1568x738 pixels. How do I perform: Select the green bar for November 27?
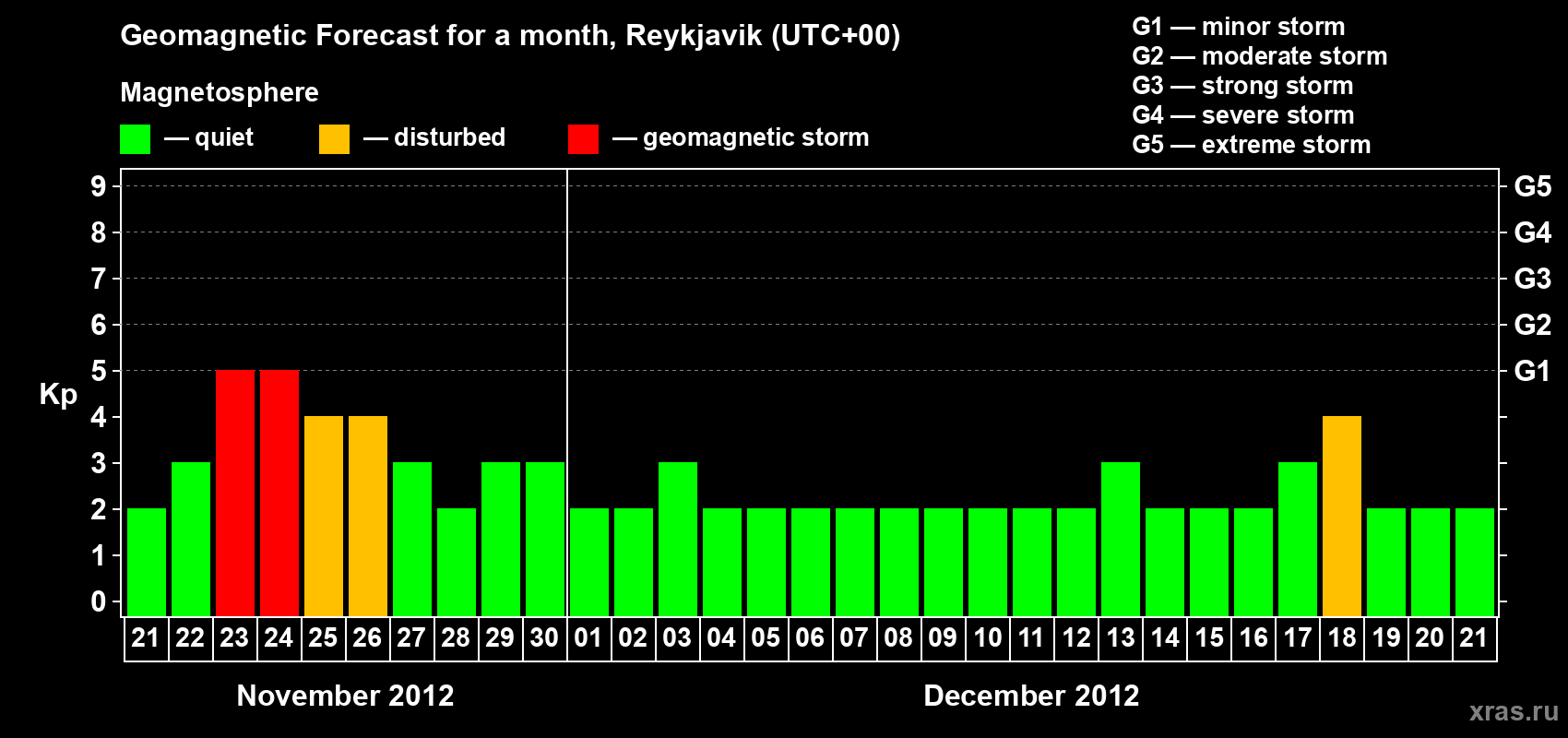click(412, 540)
